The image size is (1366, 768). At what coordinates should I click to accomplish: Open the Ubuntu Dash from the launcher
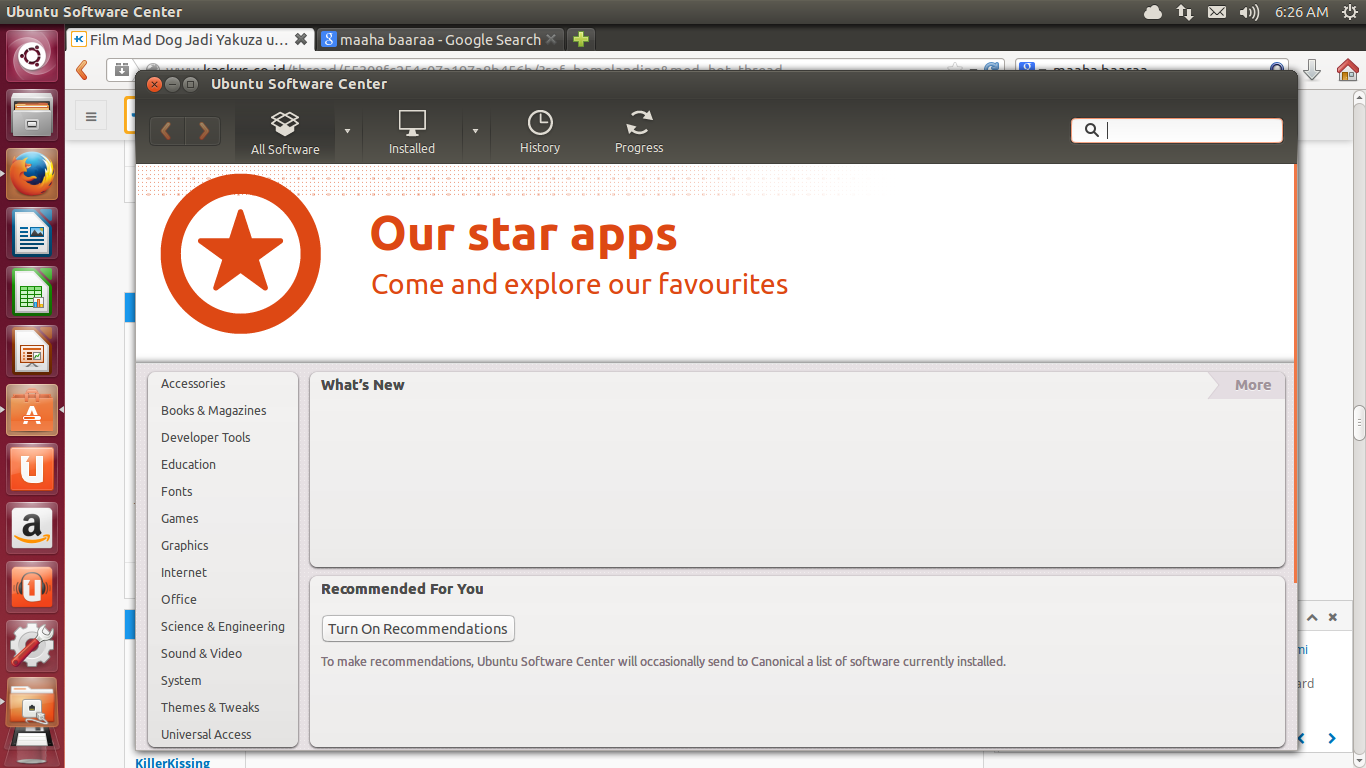(33, 56)
